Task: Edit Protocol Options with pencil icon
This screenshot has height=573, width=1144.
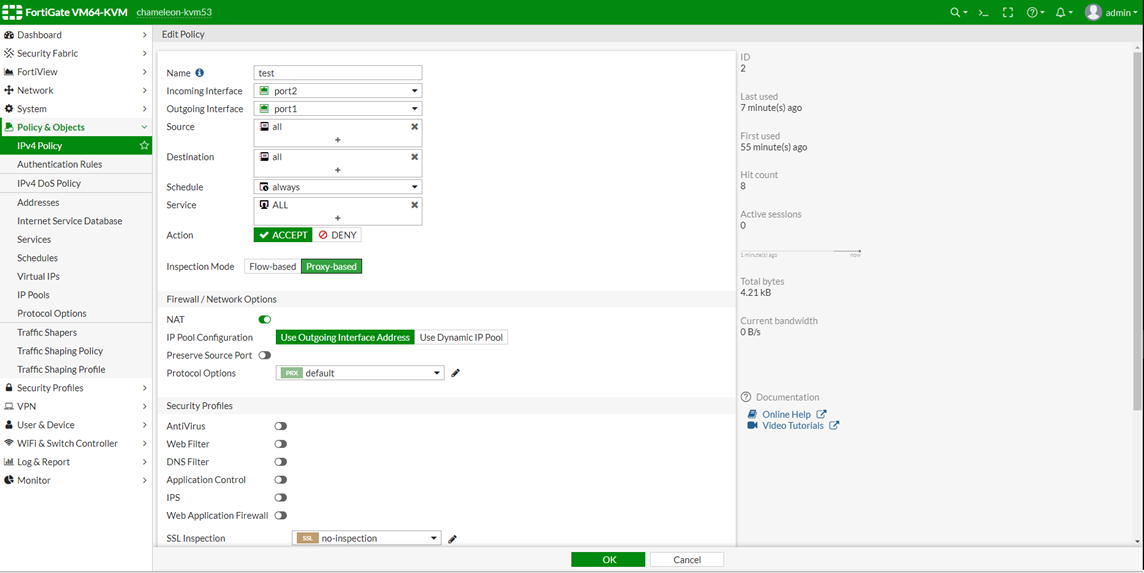Action: pyautogui.click(x=456, y=373)
